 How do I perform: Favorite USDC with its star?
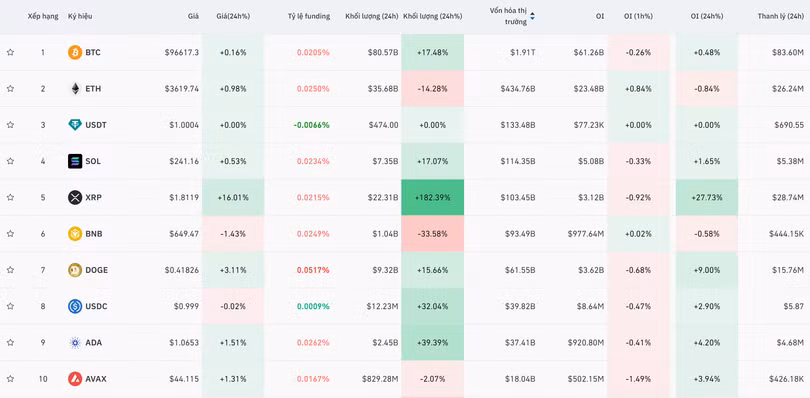[x=10, y=306]
